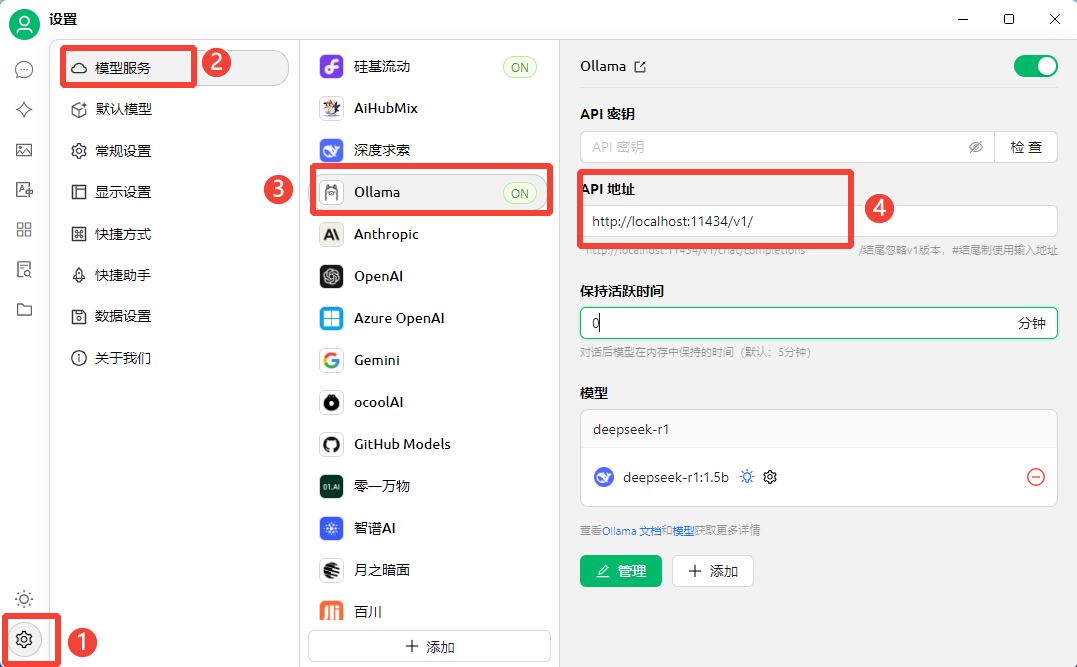Screen dimensions: 1077x667
Task: Open the image painting sidebar icon
Action: 24,150
